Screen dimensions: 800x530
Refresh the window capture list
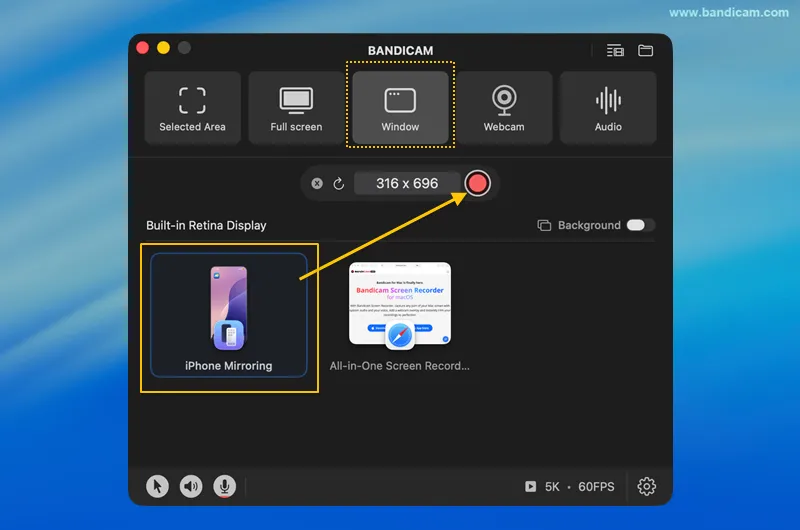339,183
